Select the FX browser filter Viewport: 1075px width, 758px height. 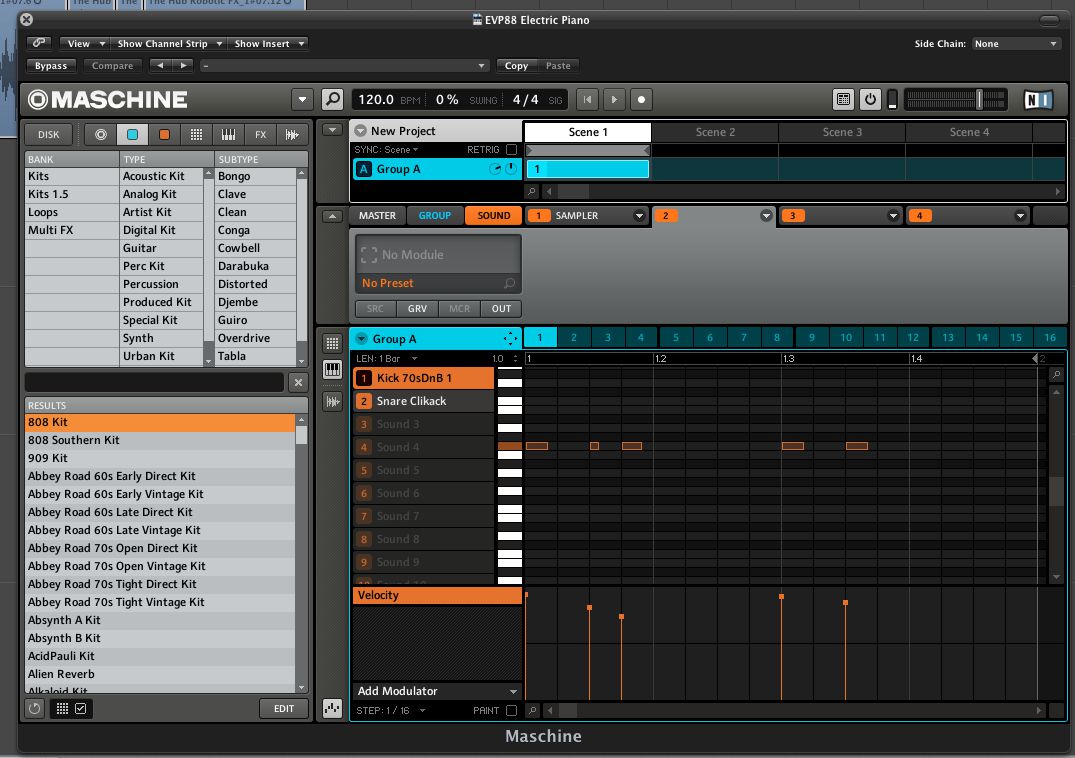coord(261,134)
